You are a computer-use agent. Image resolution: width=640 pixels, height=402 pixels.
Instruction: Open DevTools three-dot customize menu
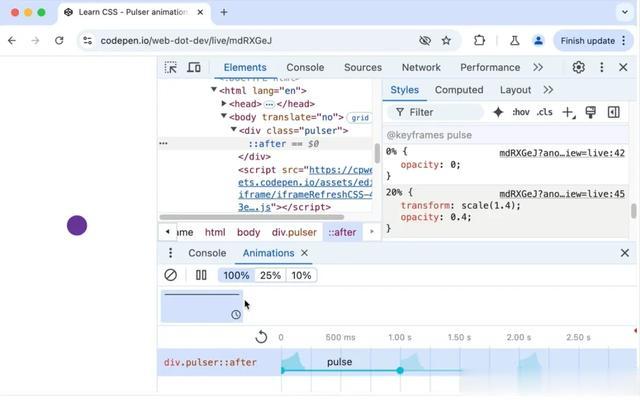pos(602,67)
